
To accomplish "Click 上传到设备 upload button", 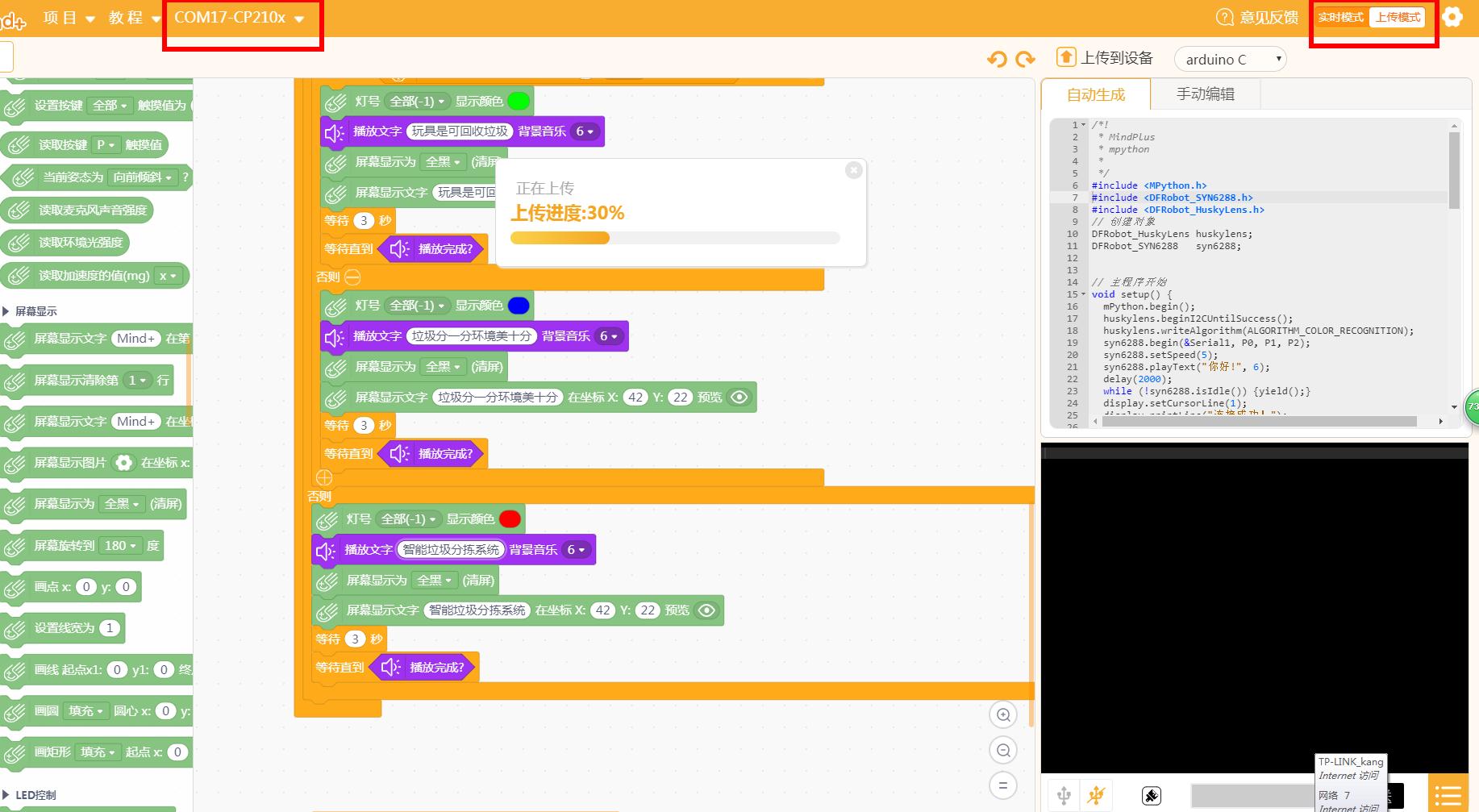I will point(1105,58).
